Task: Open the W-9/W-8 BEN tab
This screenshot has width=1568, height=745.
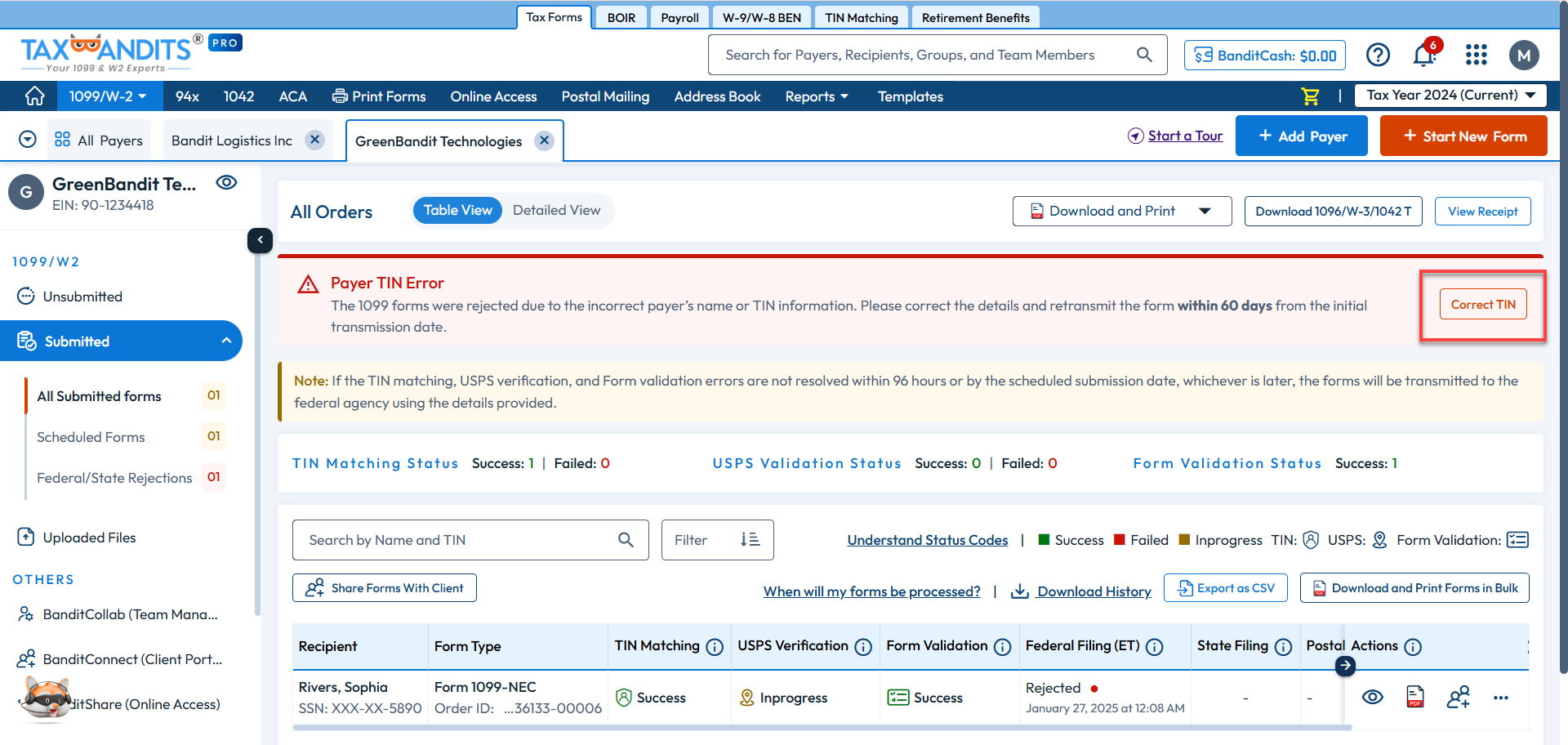Action: (x=762, y=18)
